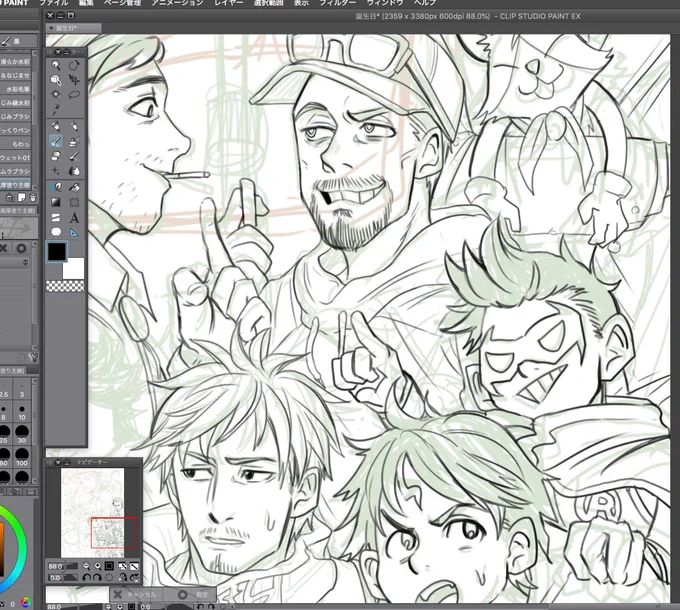Select the Pencil tool
Viewport: 680px width, 610px height.
(74, 126)
